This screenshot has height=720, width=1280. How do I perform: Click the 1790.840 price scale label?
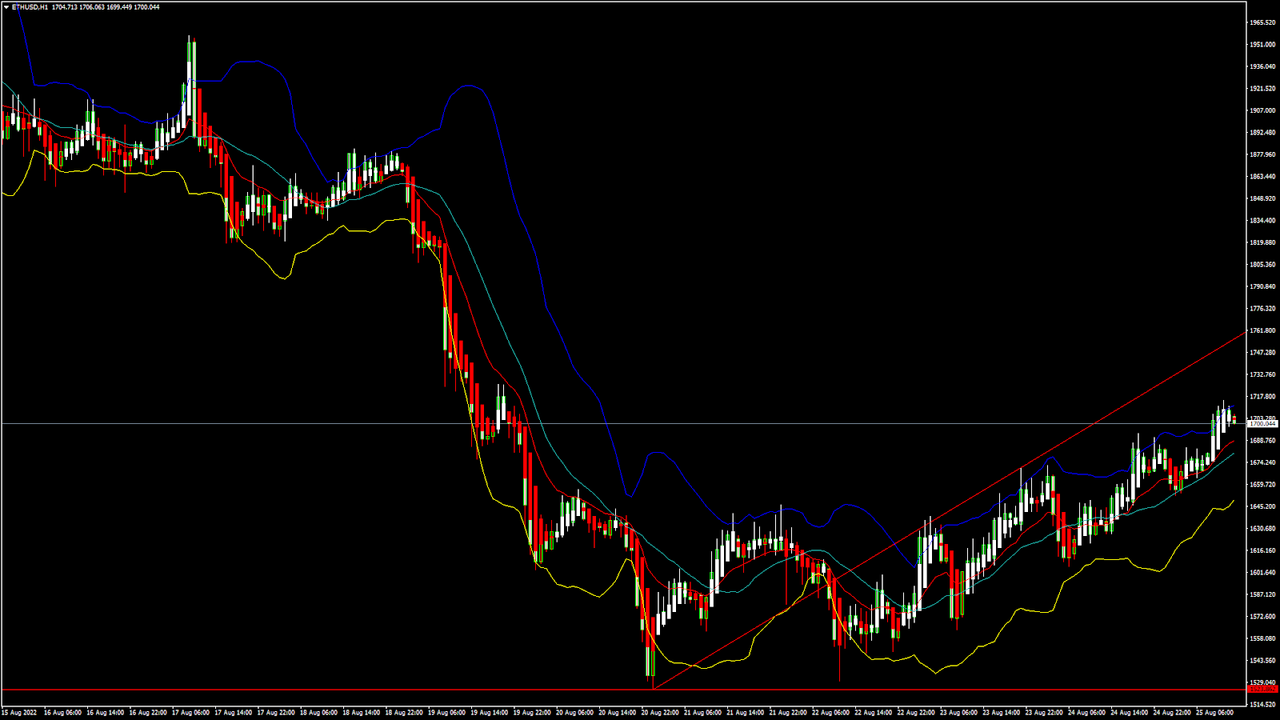point(1263,286)
